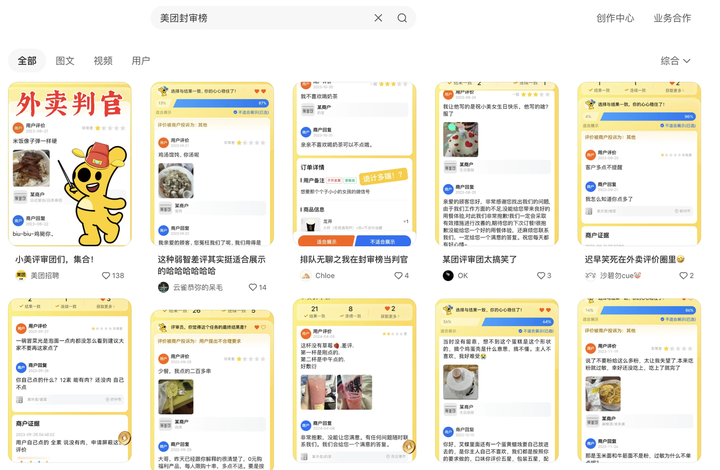Open post titled 小美评审团们，集合!
Screen dimensions: 720x470
(x=55, y=259)
